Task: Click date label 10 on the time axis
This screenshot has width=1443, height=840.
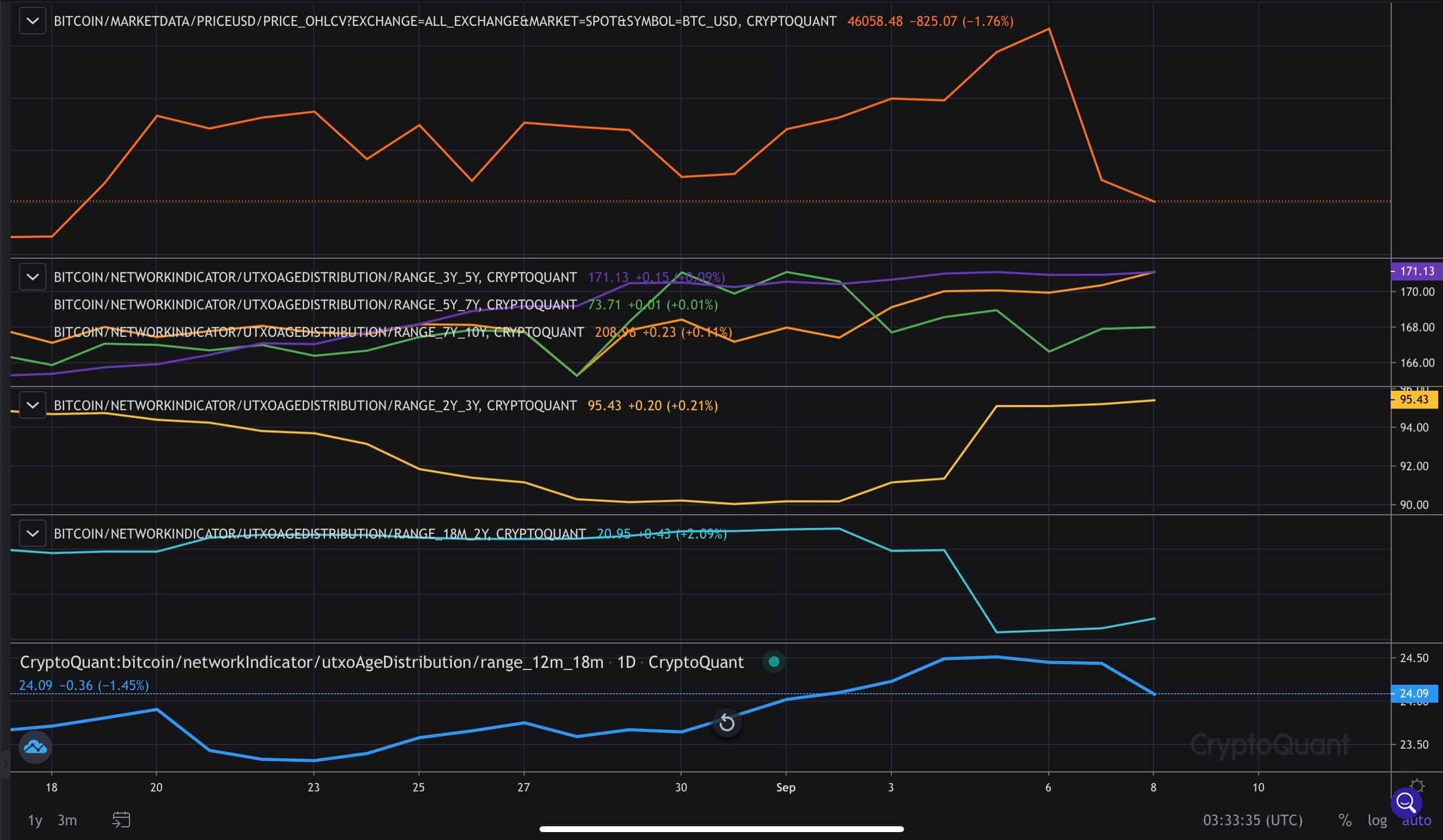Action: 1258,788
